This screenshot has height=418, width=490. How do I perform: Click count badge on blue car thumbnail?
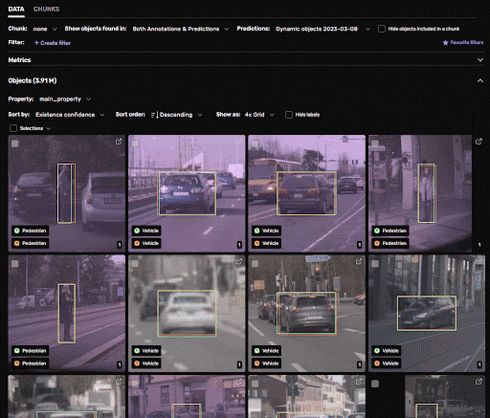tap(239, 245)
